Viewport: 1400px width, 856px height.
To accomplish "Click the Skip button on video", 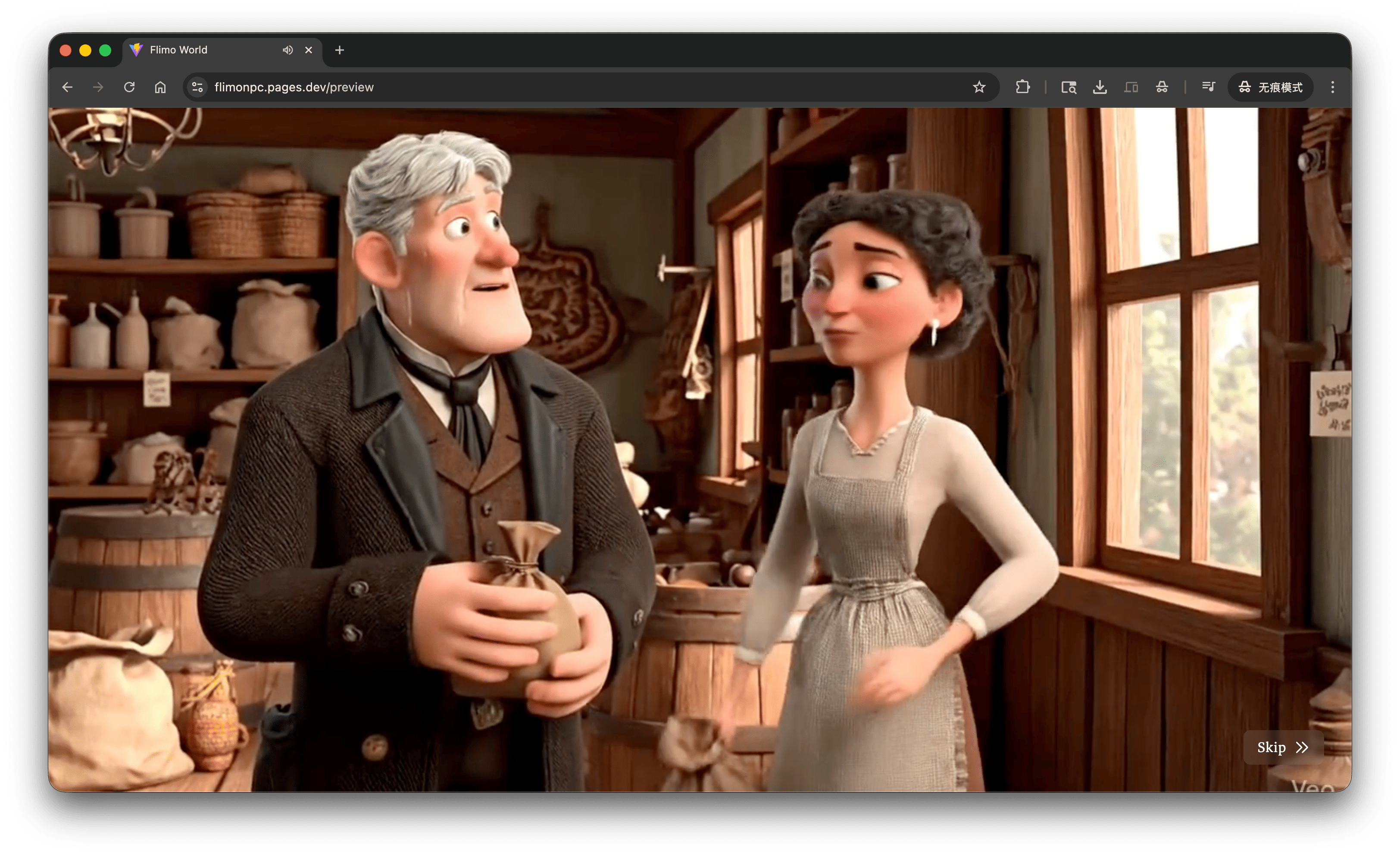I will tap(1282, 747).
